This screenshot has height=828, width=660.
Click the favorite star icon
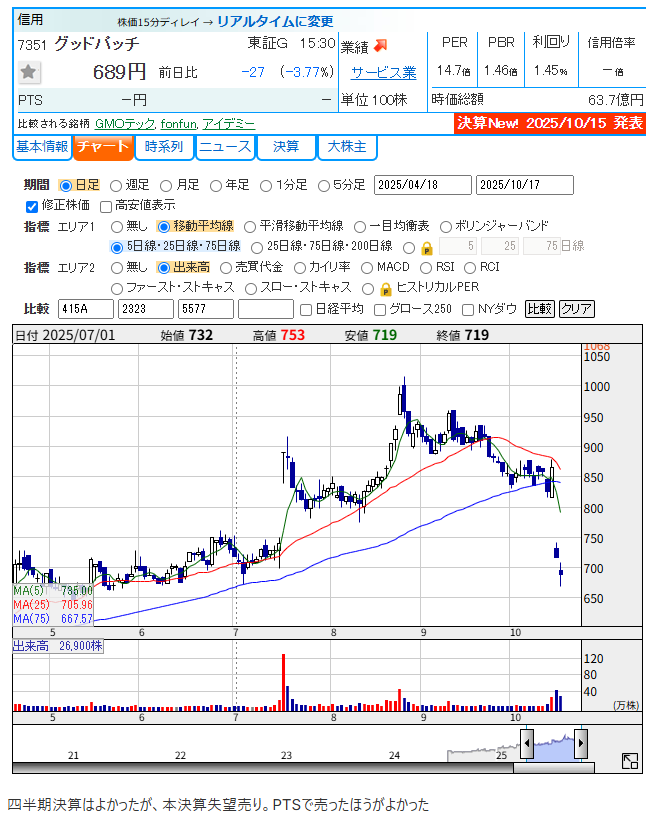pos(29,72)
